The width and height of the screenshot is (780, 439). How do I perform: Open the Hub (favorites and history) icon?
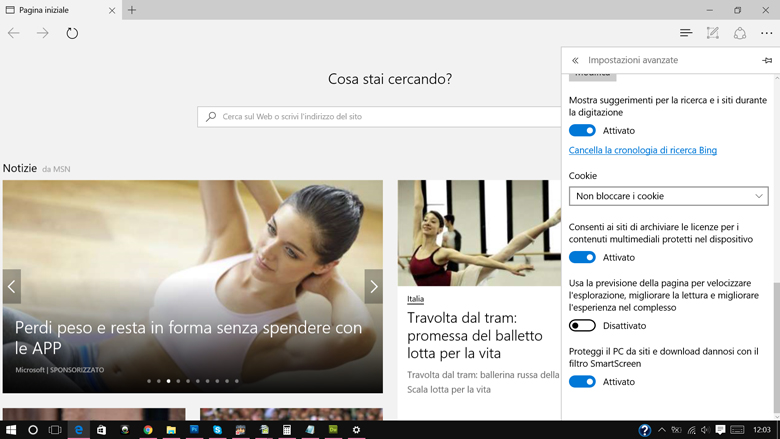point(686,33)
